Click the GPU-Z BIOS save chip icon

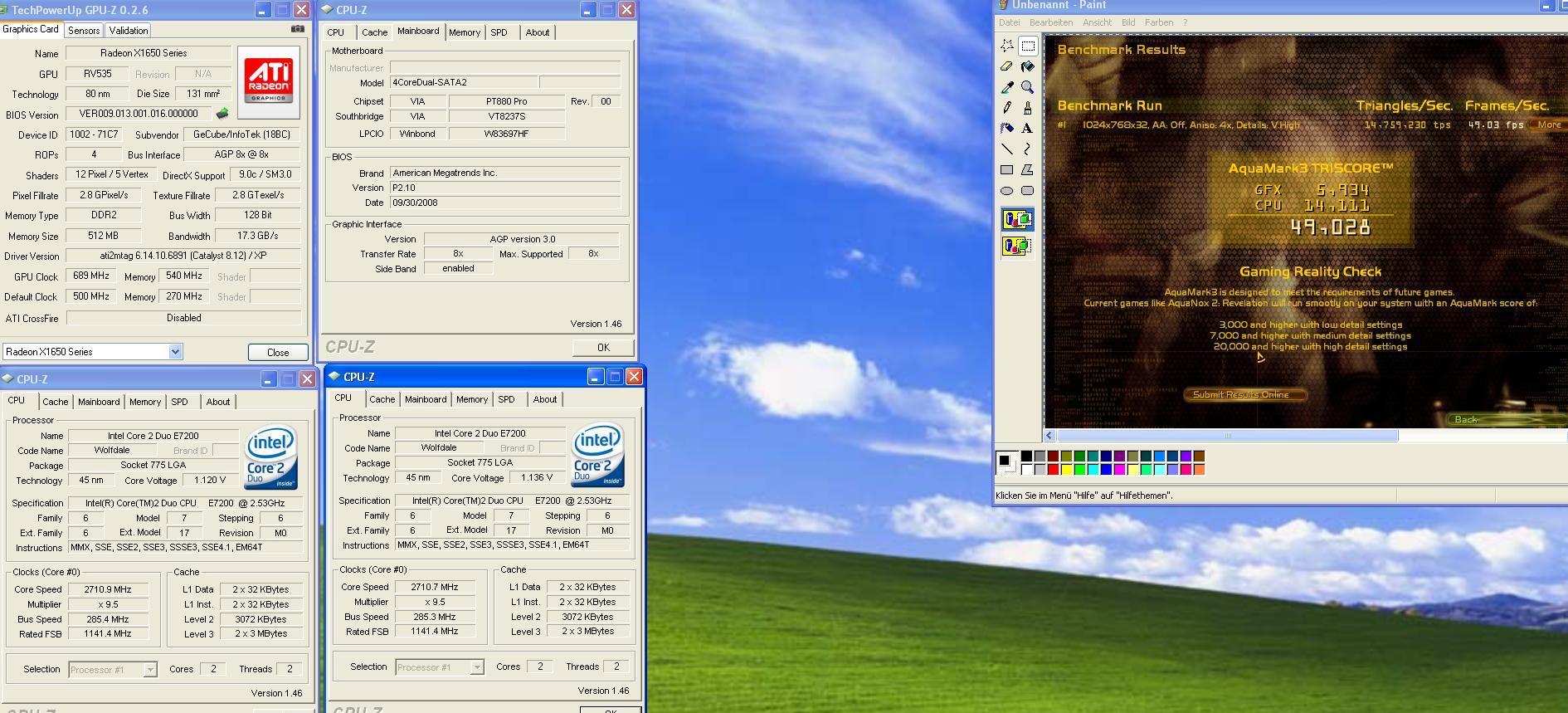tap(222, 114)
